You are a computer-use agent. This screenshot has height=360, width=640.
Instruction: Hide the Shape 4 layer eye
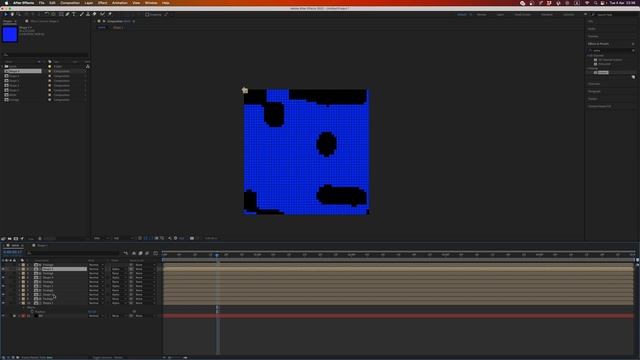[3, 278]
